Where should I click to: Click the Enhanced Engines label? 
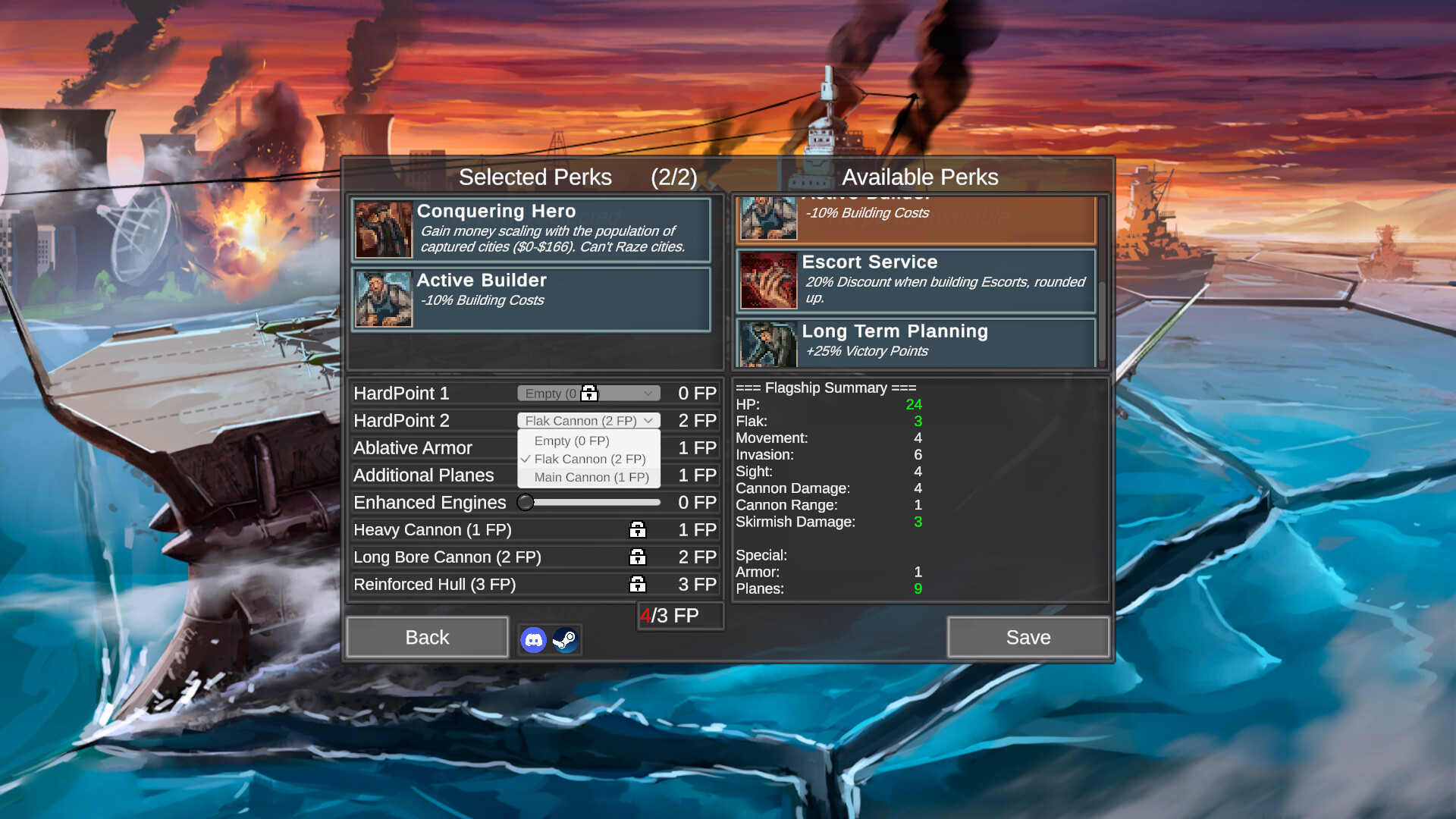coord(429,502)
